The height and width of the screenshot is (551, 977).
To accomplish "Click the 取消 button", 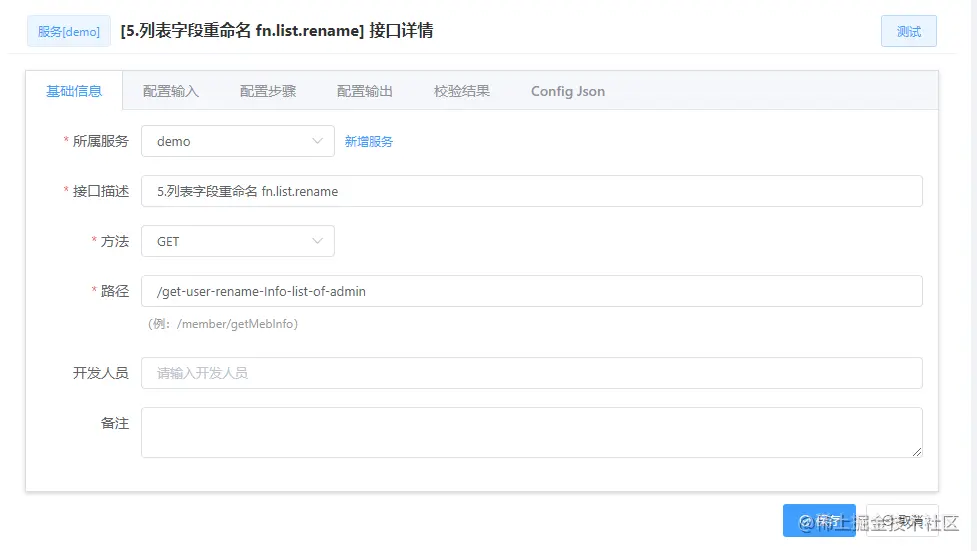I will [902, 520].
